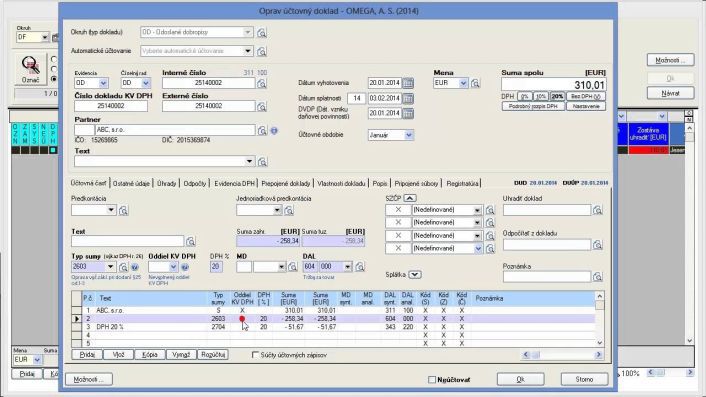Click Rozúčtuj button
The image size is (706, 397).
pos(213,355)
